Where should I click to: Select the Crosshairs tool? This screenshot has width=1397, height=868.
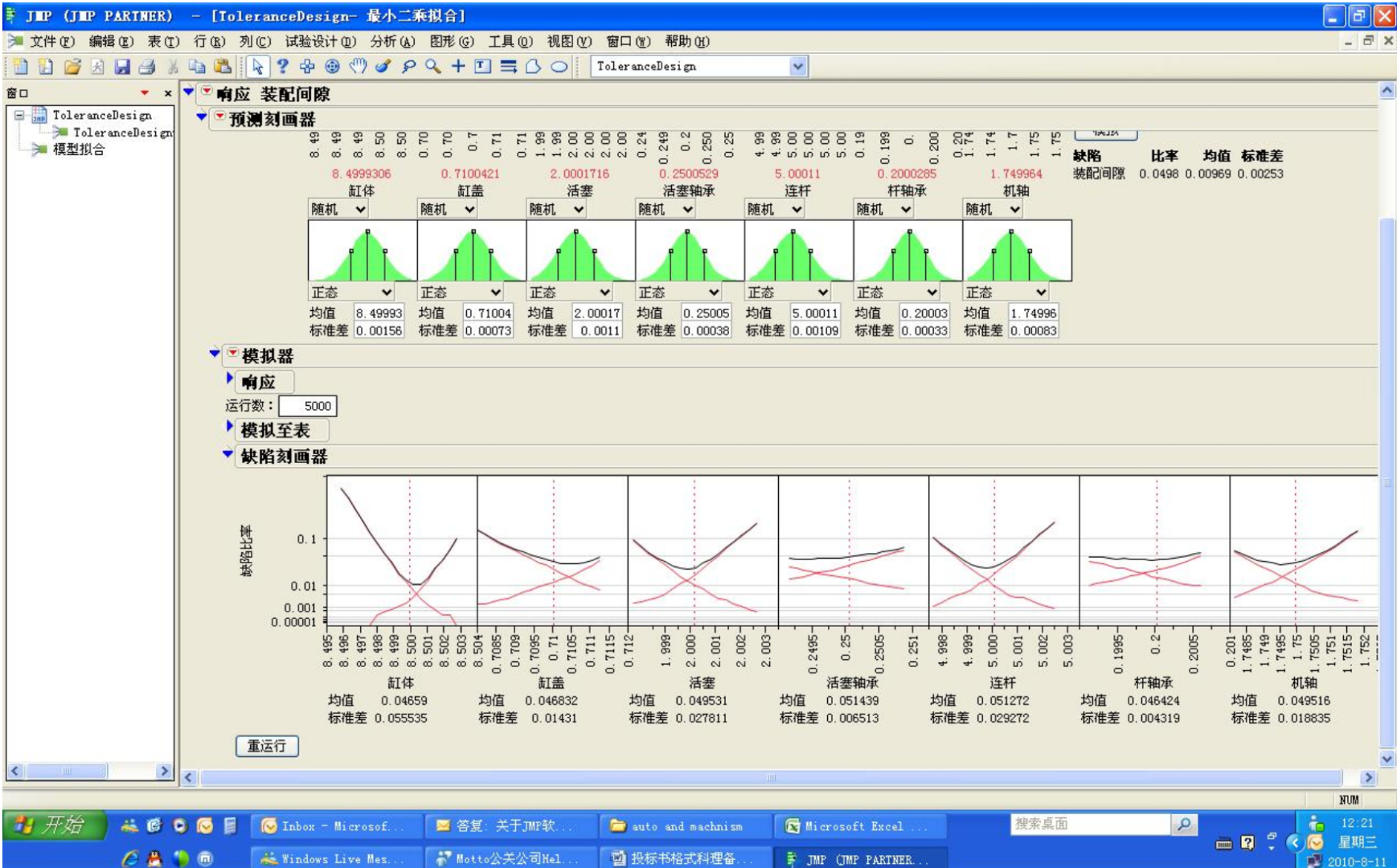coord(457,67)
